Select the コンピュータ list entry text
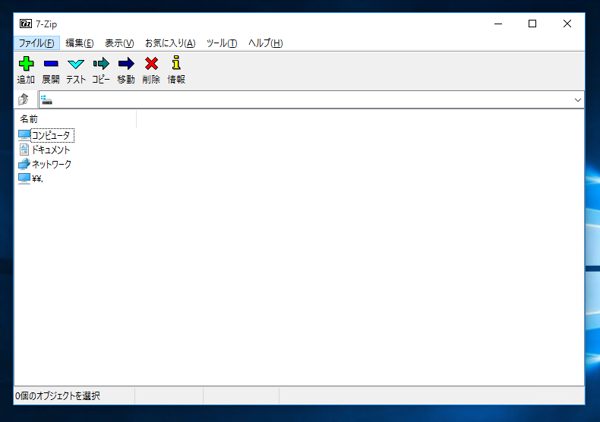The image size is (600, 422). 51,135
